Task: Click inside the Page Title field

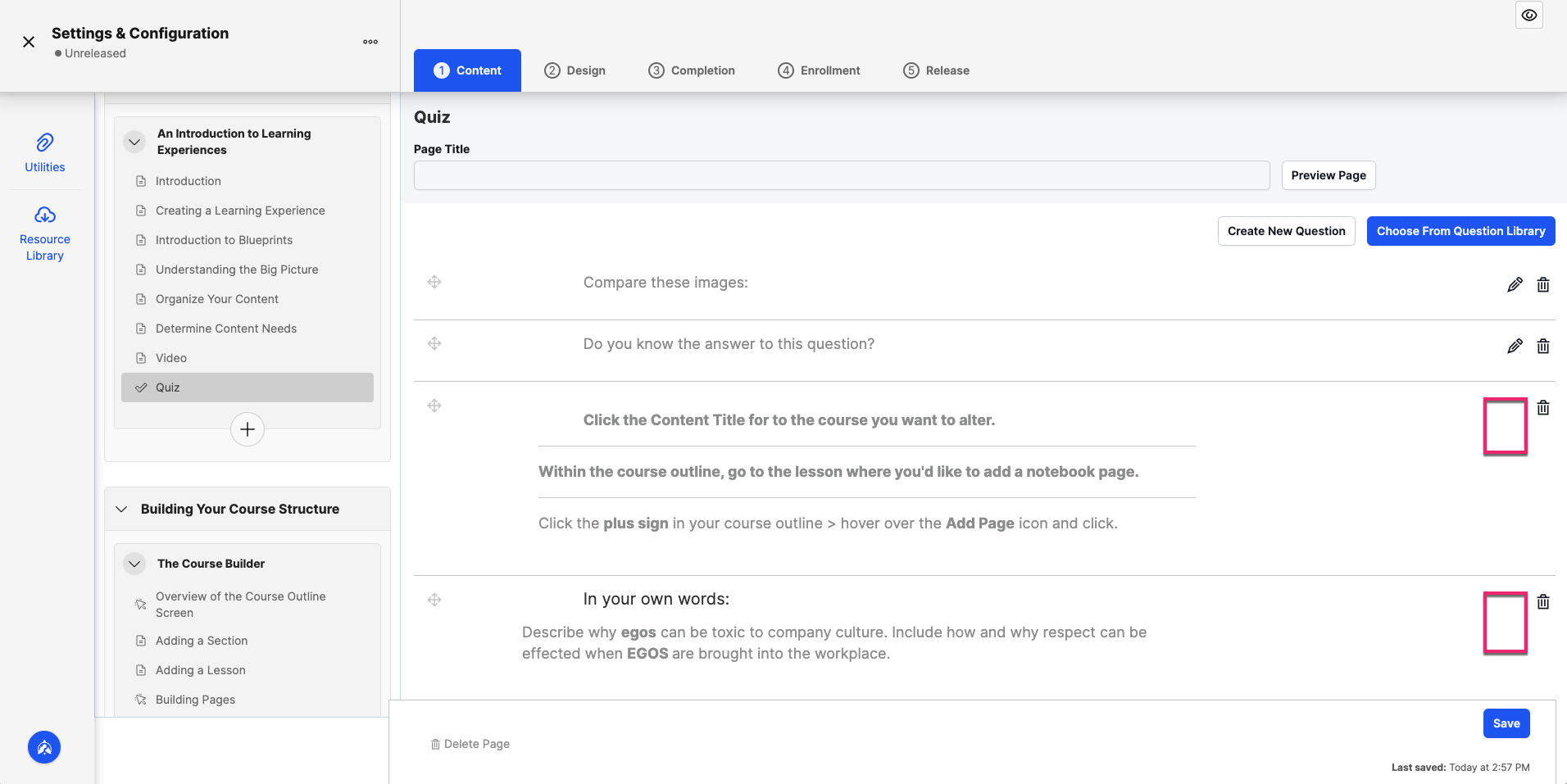Action: (x=840, y=175)
